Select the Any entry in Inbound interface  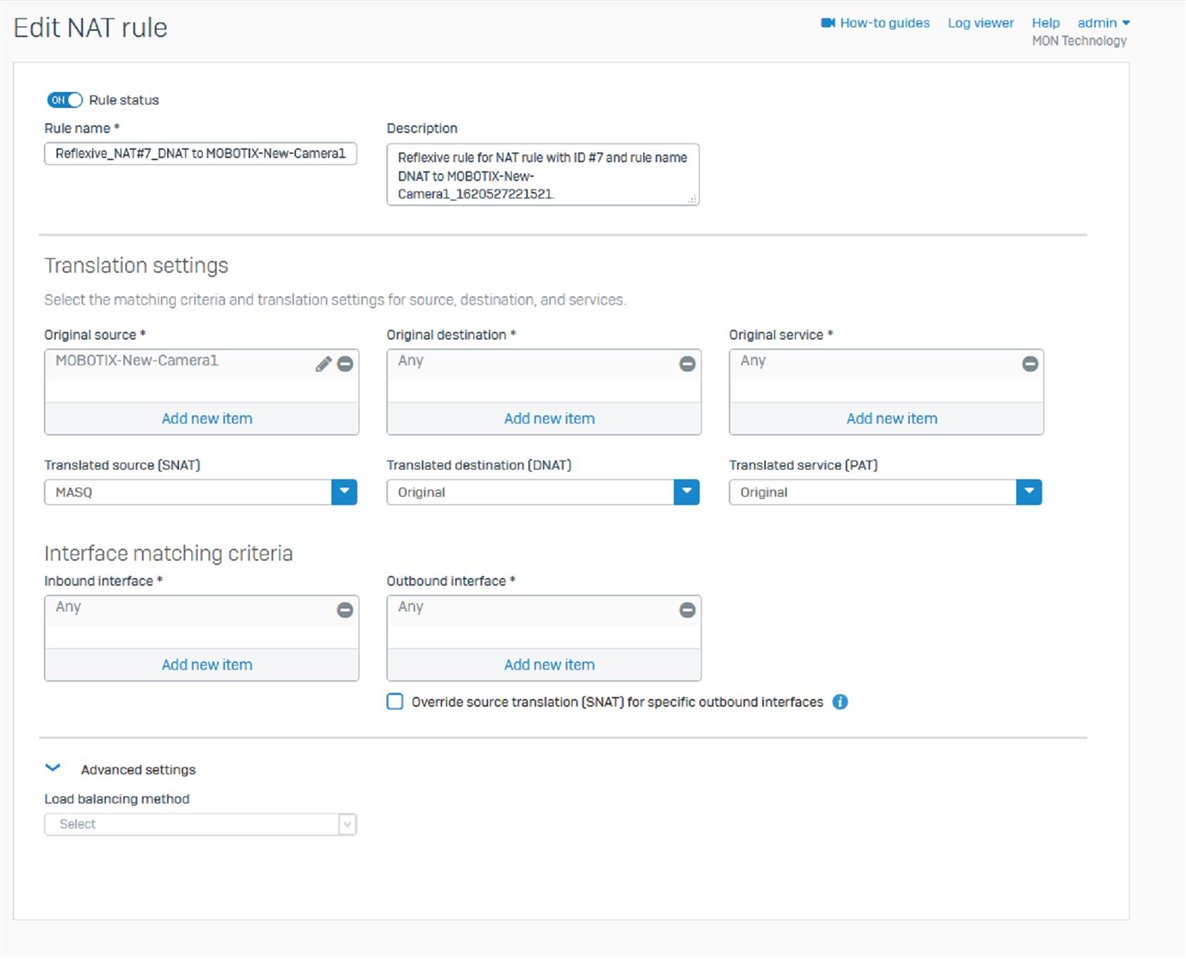point(68,607)
